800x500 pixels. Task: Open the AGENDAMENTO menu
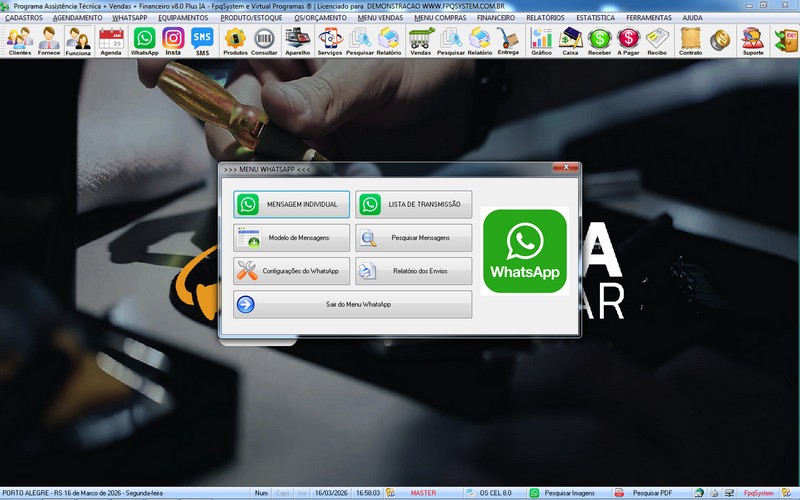click(78, 18)
